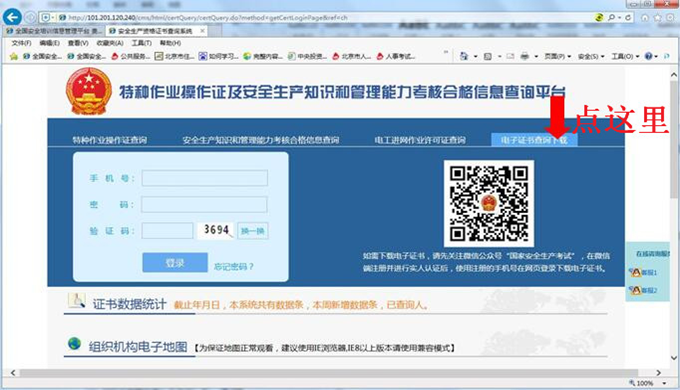Click the 手机号 input field

click(205, 178)
